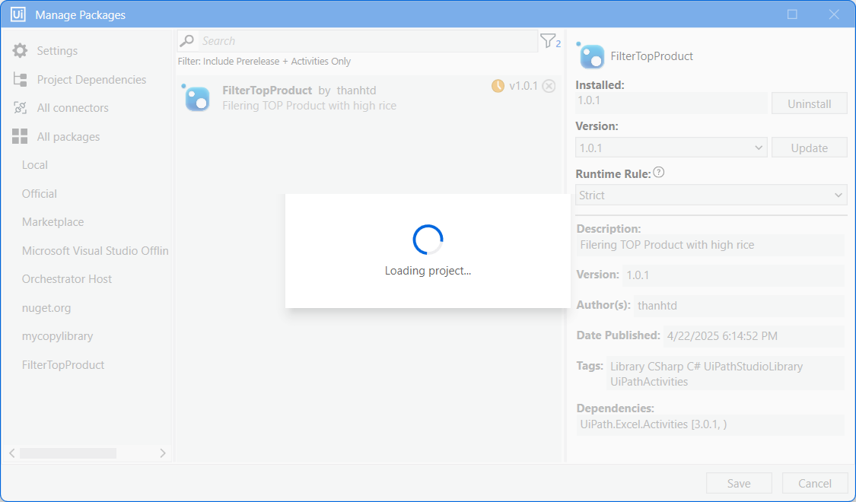856x502 pixels.
Task: Click the FilterTopProduct by thanhtd title text
Action: pyautogui.click(x=299, y=90)
